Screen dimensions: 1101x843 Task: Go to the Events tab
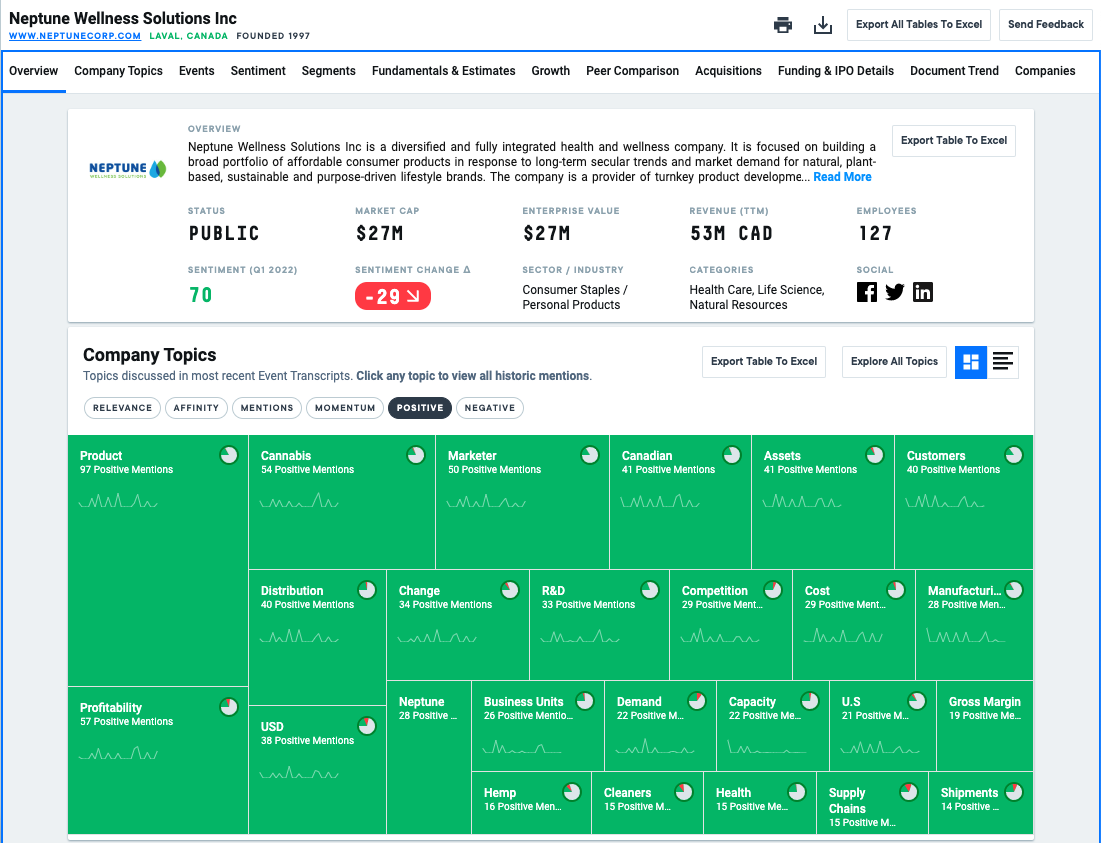pos(197,71)
